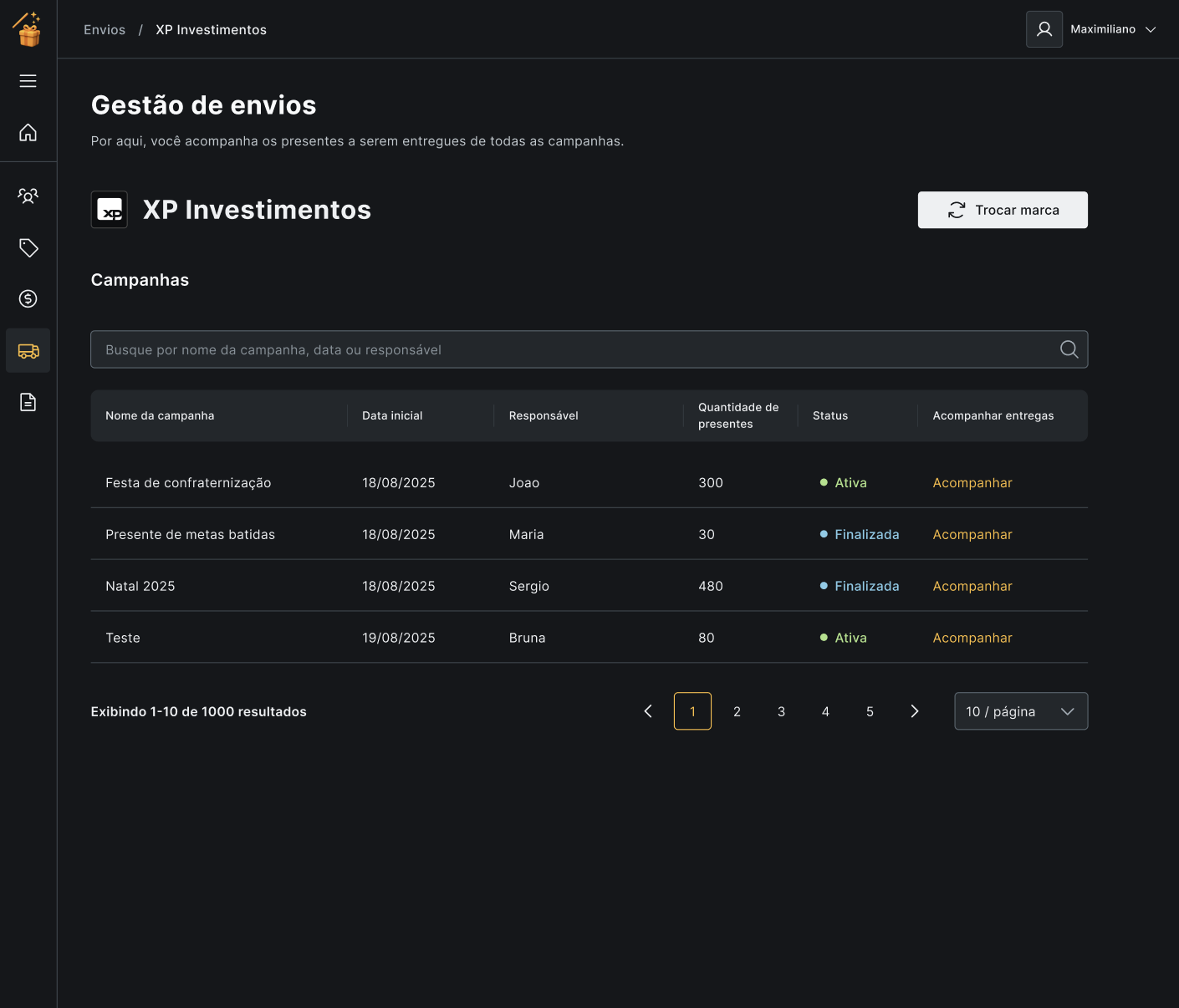Click responsible name Joao
Viewport: 1179px width, 1008px height.
(x=524, y=482)
